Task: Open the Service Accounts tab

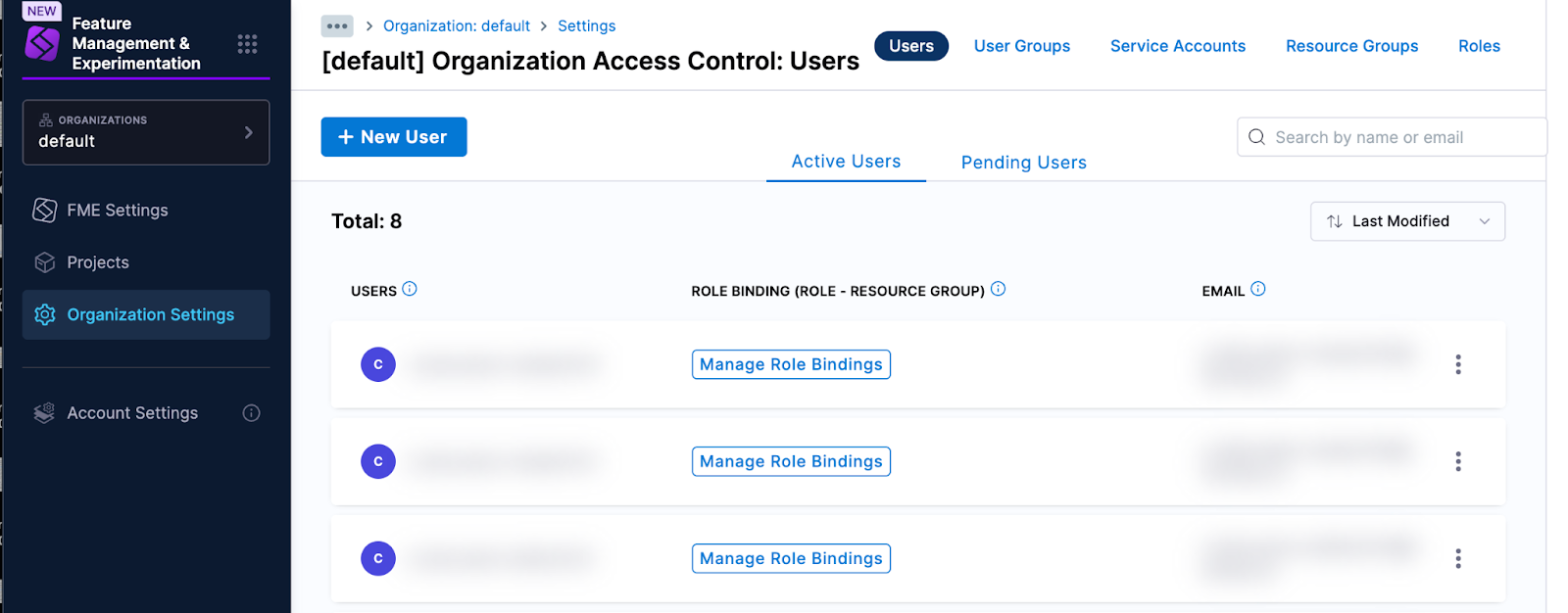Action: coord(1177,46)
